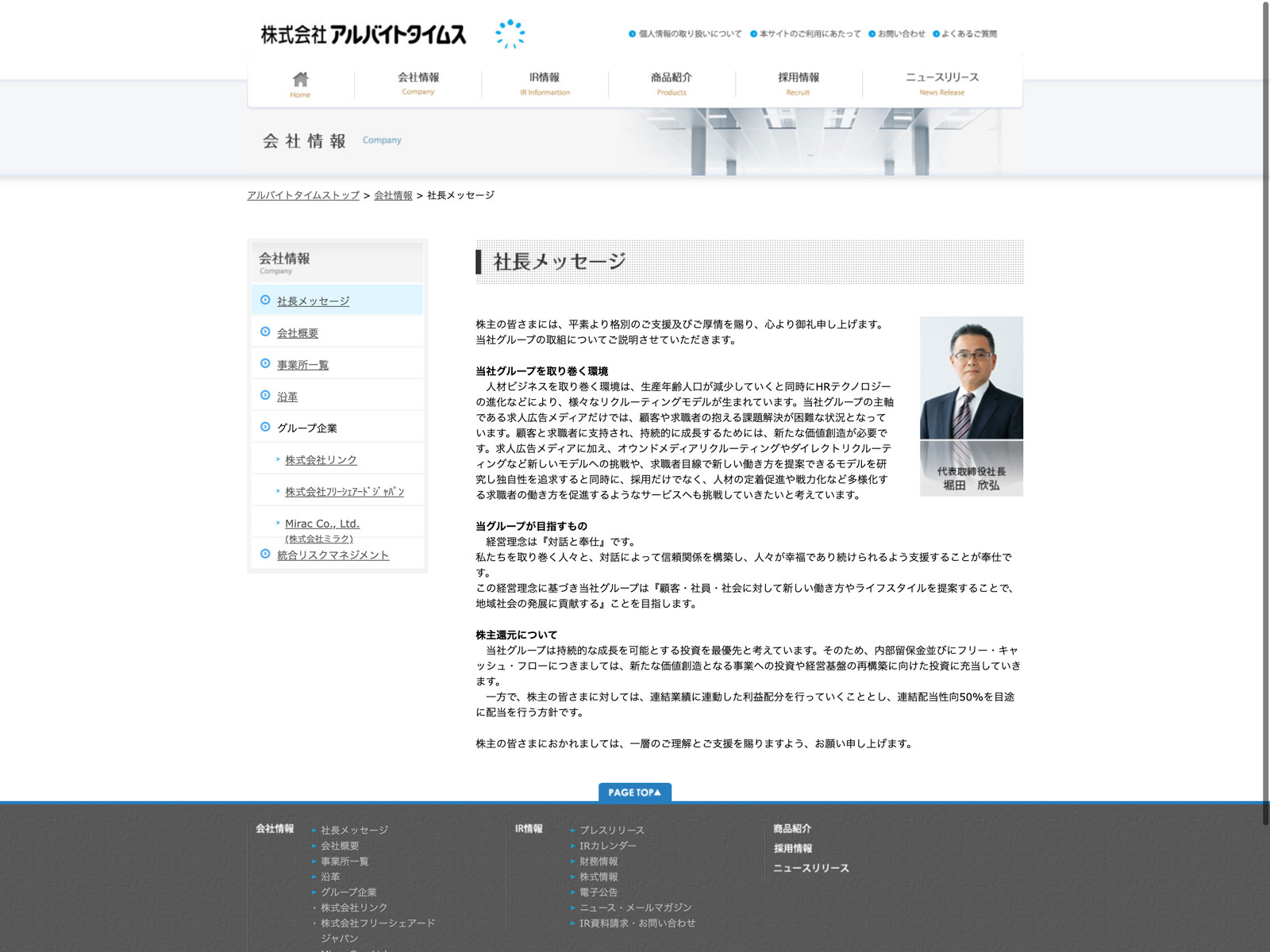This screenshot has height=952, width=1270.
Task: Click the circle icon beside グループ企業 in sidebar
Action: pyautogui.click(x=265, y=427)
